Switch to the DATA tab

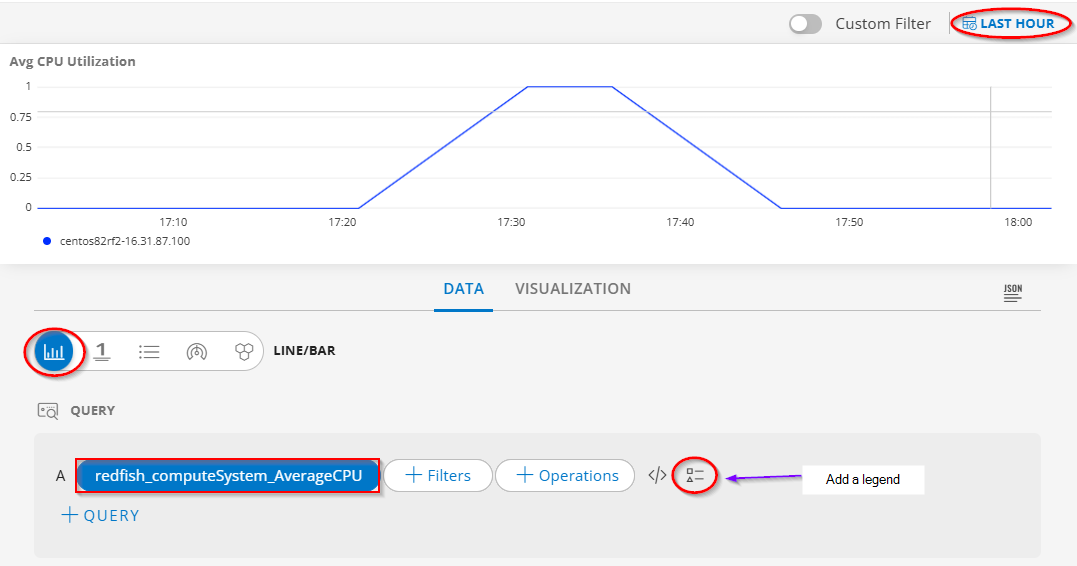(x=464, y=288)
